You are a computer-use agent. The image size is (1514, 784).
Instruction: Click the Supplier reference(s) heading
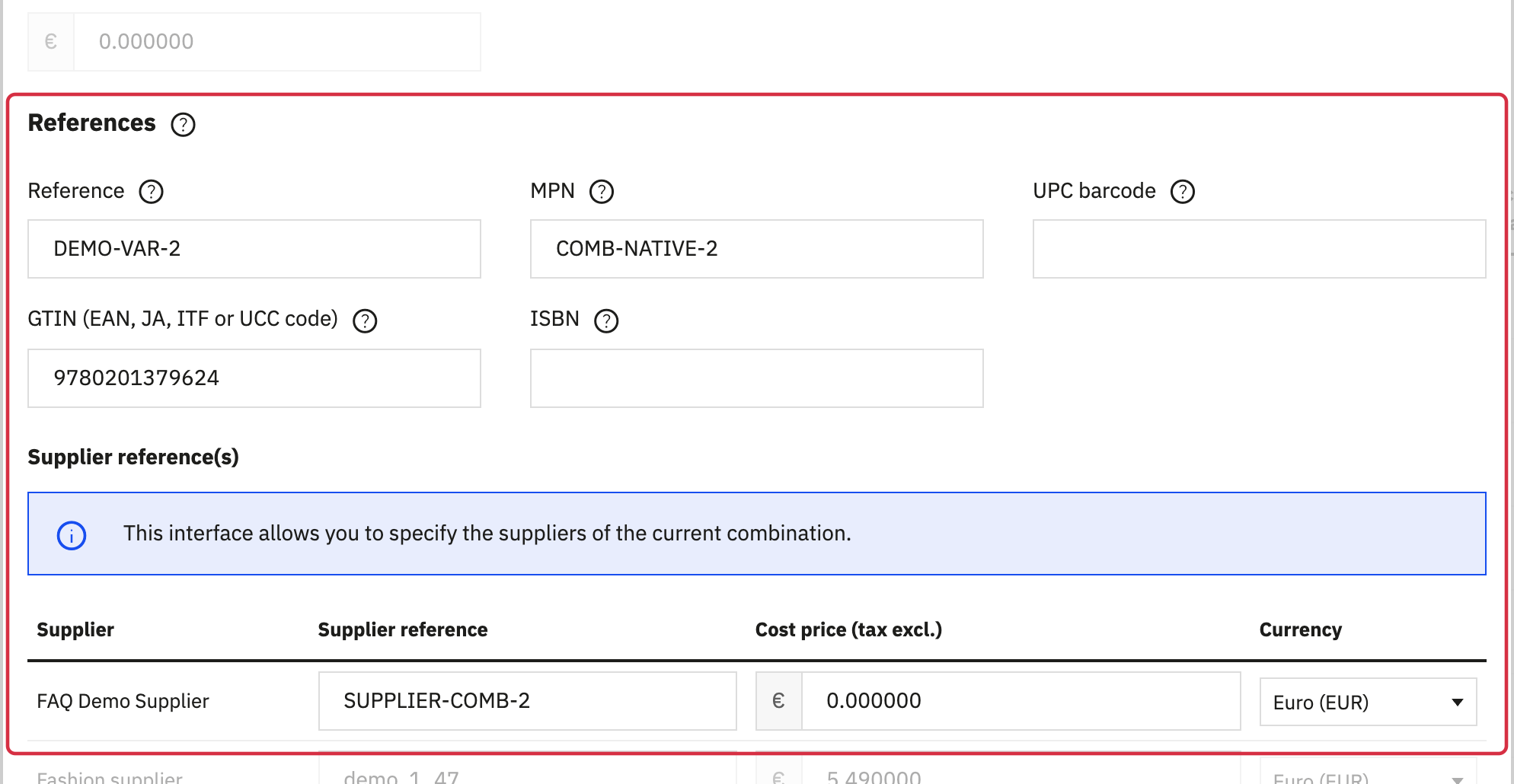(133, 457)
